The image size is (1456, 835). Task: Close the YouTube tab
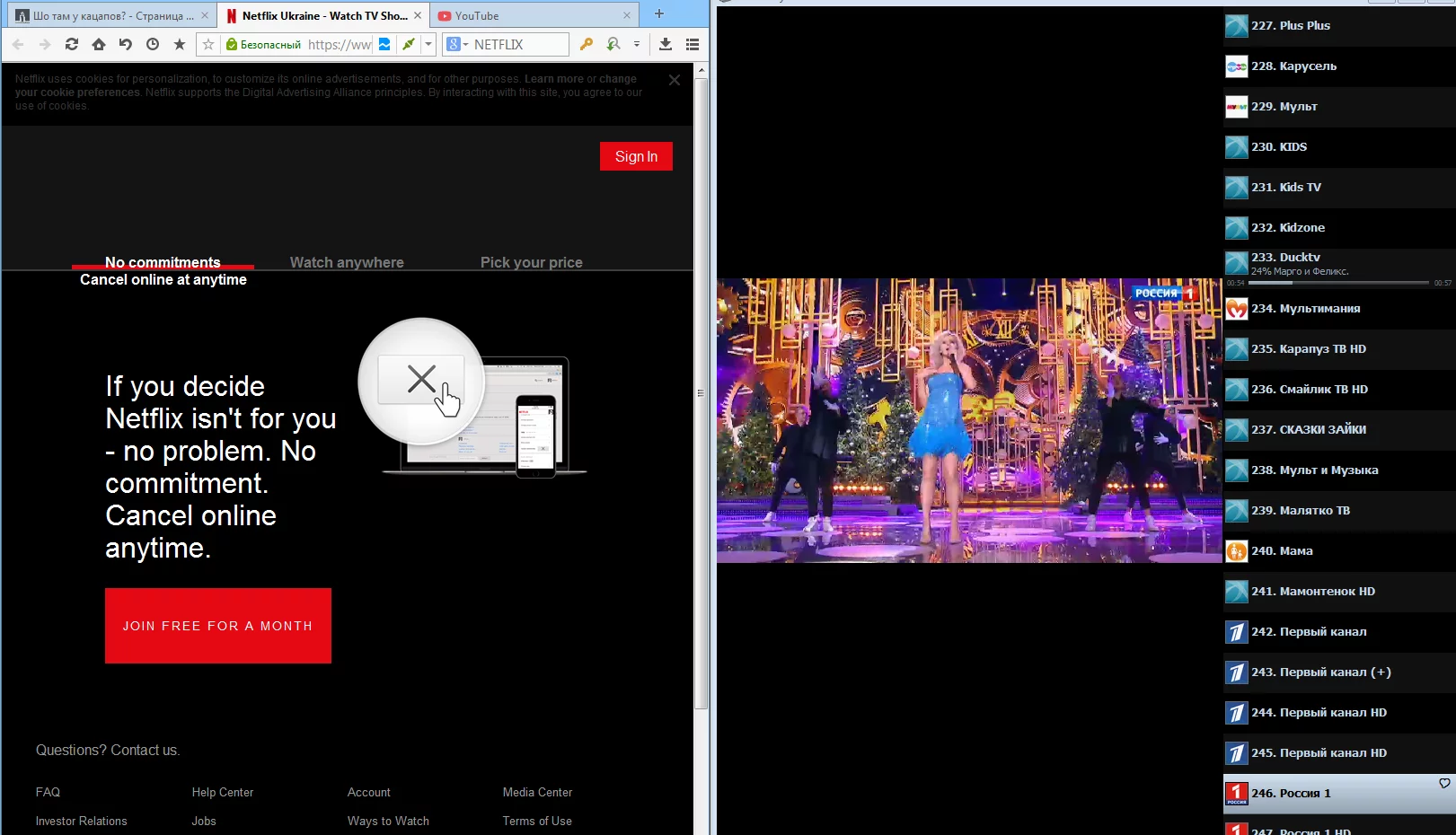(x=627, y=15)
